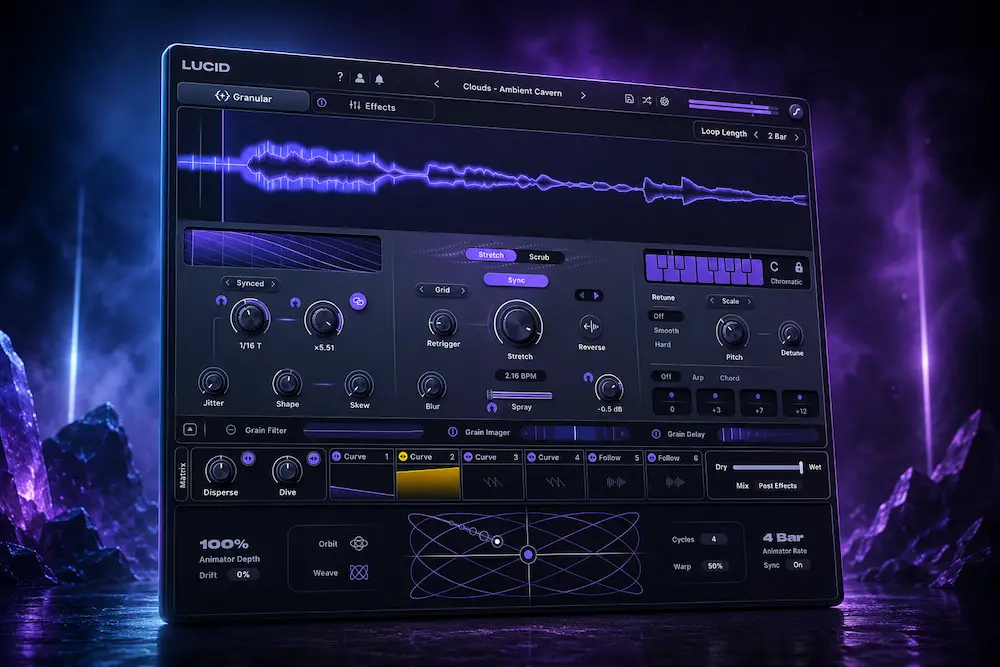Viewport: 1000px width, 667px height.
Task: Adjust the Dry/Wet mix slider
Action: [767, 467]
